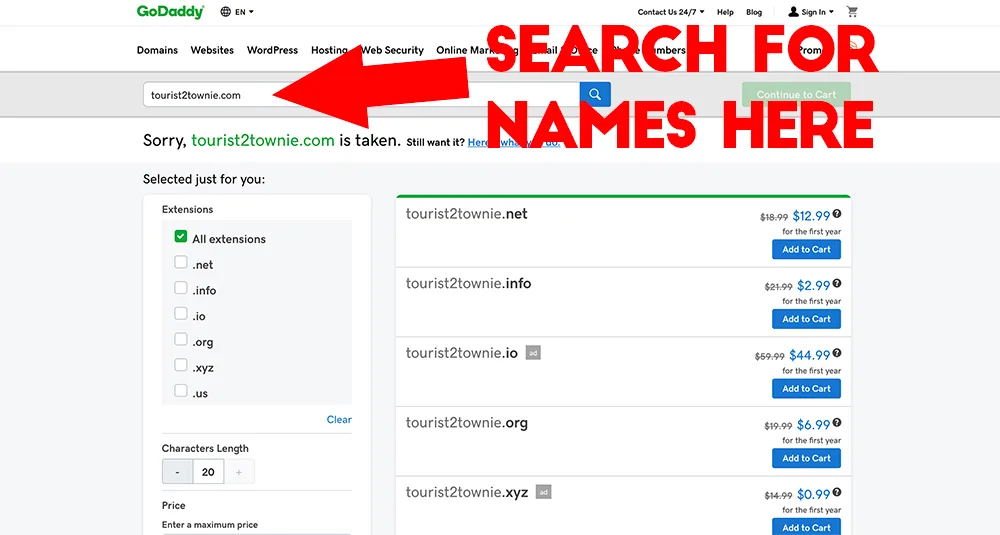Viewport: 1000px width, 535px height.
Task: Expand the Contact Us 24/7 dropdown
Action: 671,12
